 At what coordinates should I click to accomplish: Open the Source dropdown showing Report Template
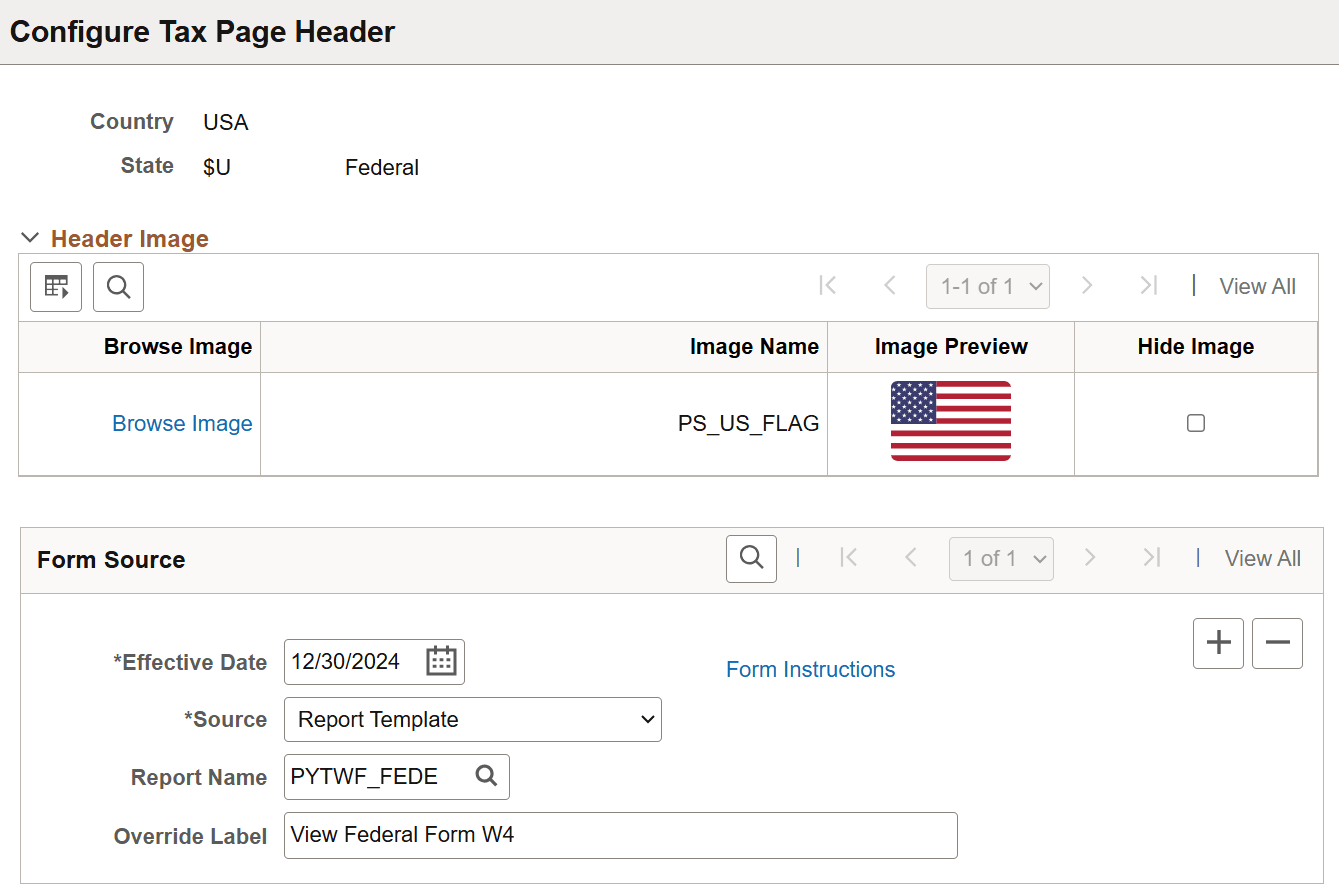472,719
